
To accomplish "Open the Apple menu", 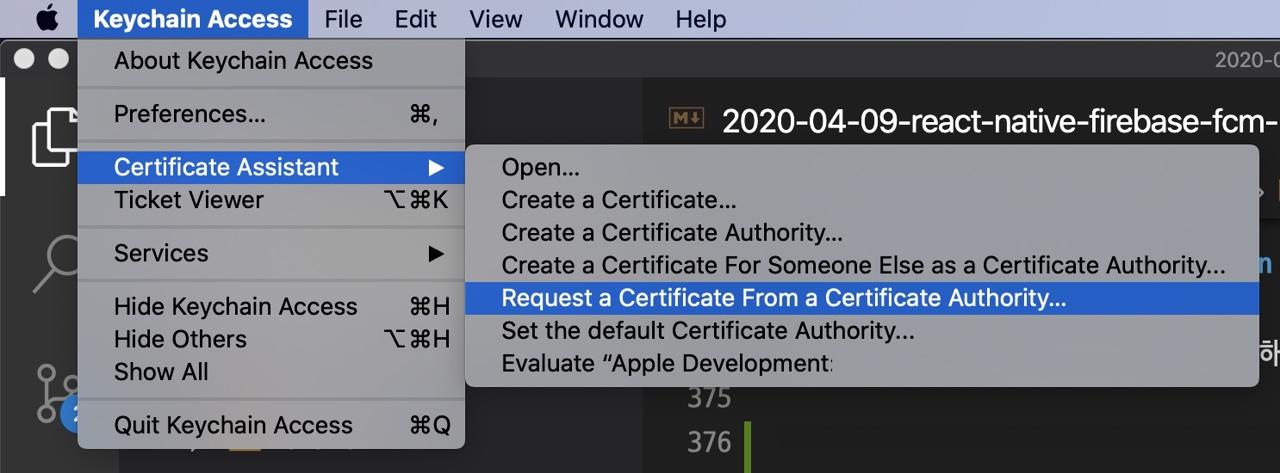I will click(47, 19).
